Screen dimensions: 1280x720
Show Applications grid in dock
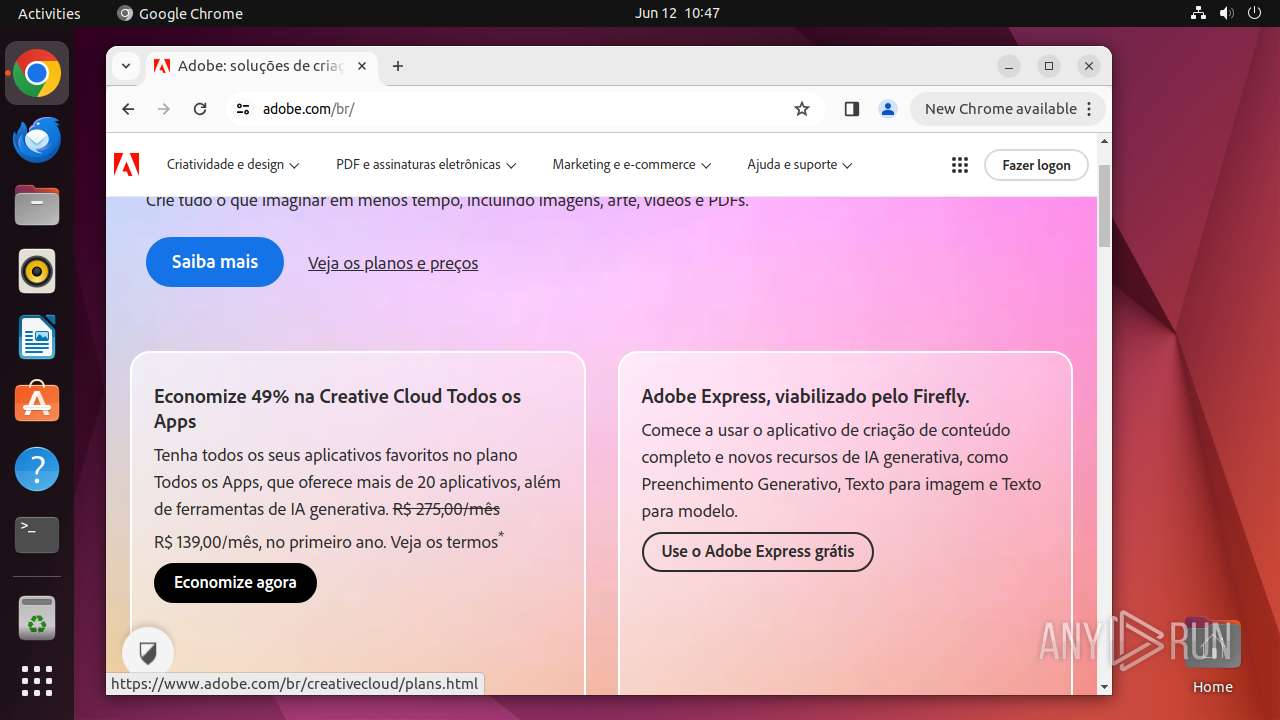(x=37, y=681)
